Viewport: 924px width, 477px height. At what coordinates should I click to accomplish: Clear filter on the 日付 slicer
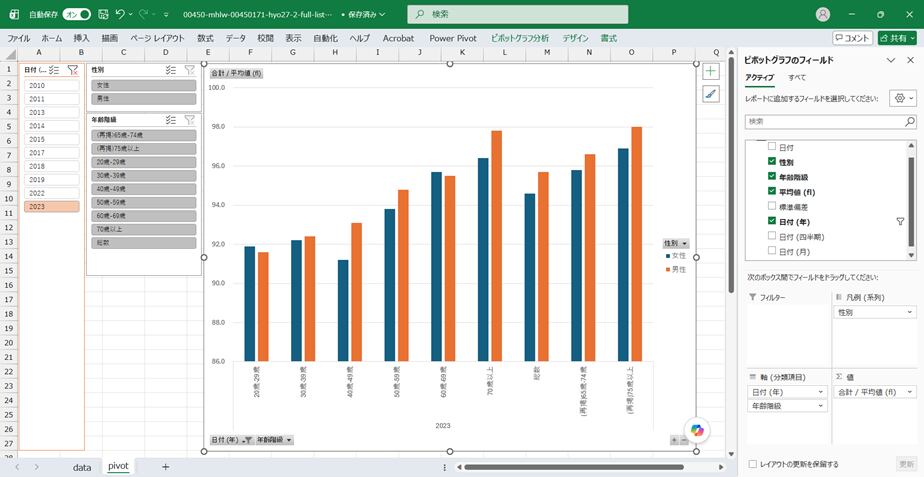click(72, 70)
